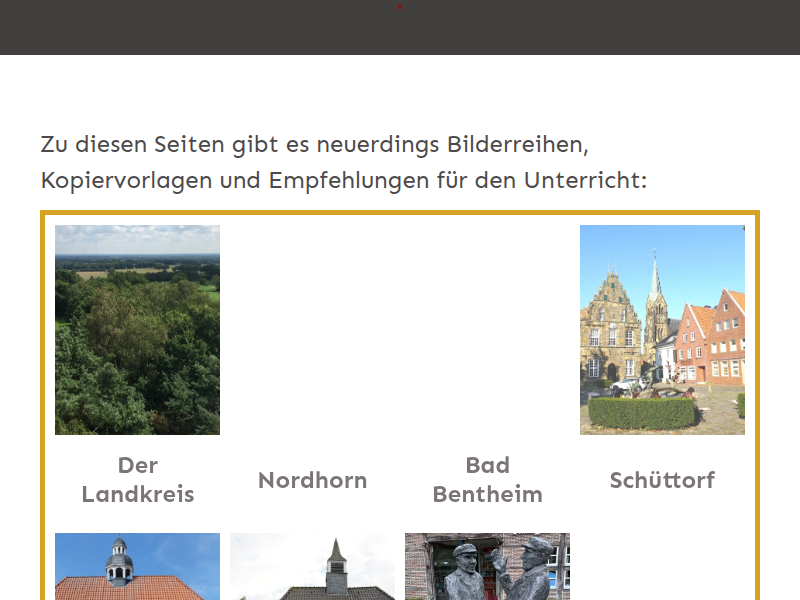
Task: Click the yellow gallery border at top
Action: [x=400, y=213]
